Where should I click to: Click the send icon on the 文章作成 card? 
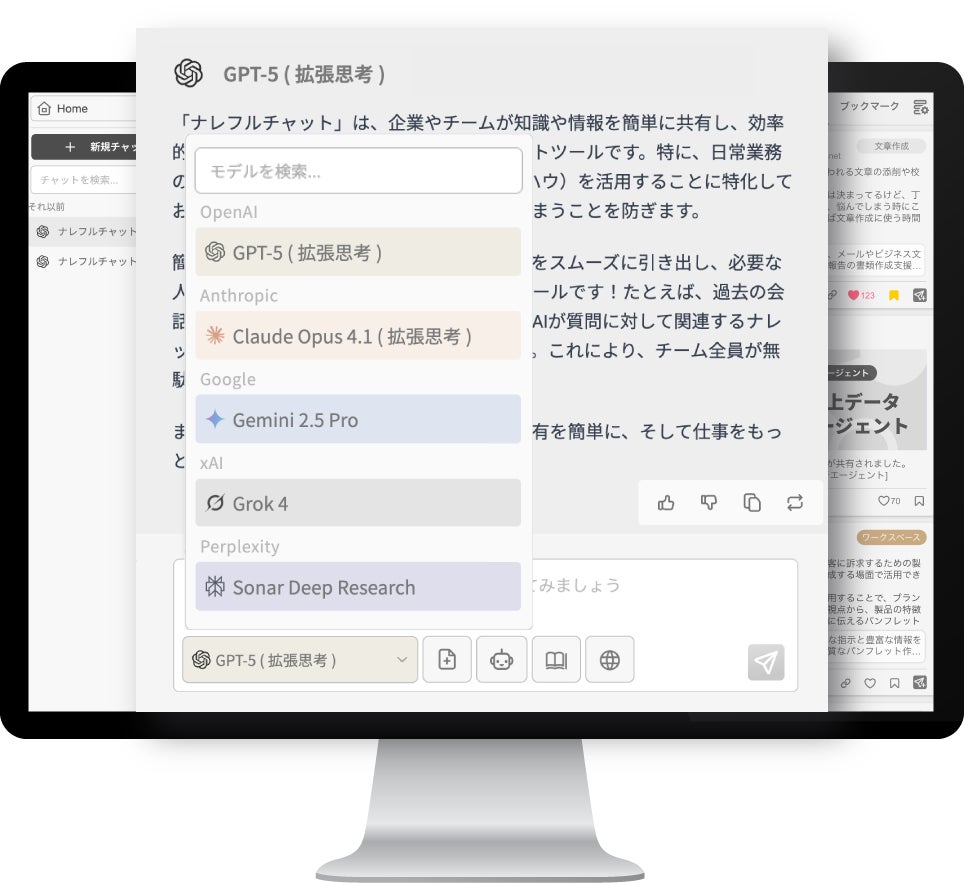[x=920, y=295]
